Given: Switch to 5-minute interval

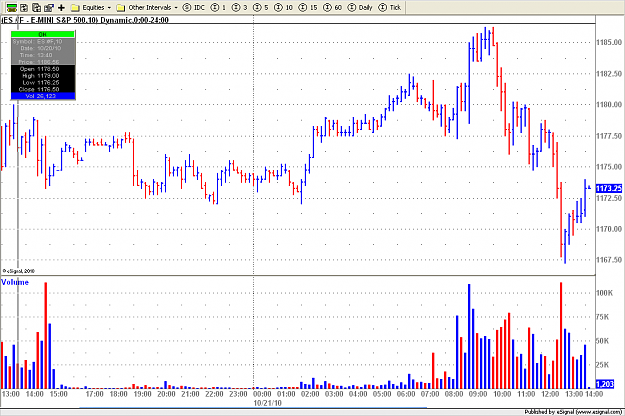Looking at the screenshot, I should (261, 8).
